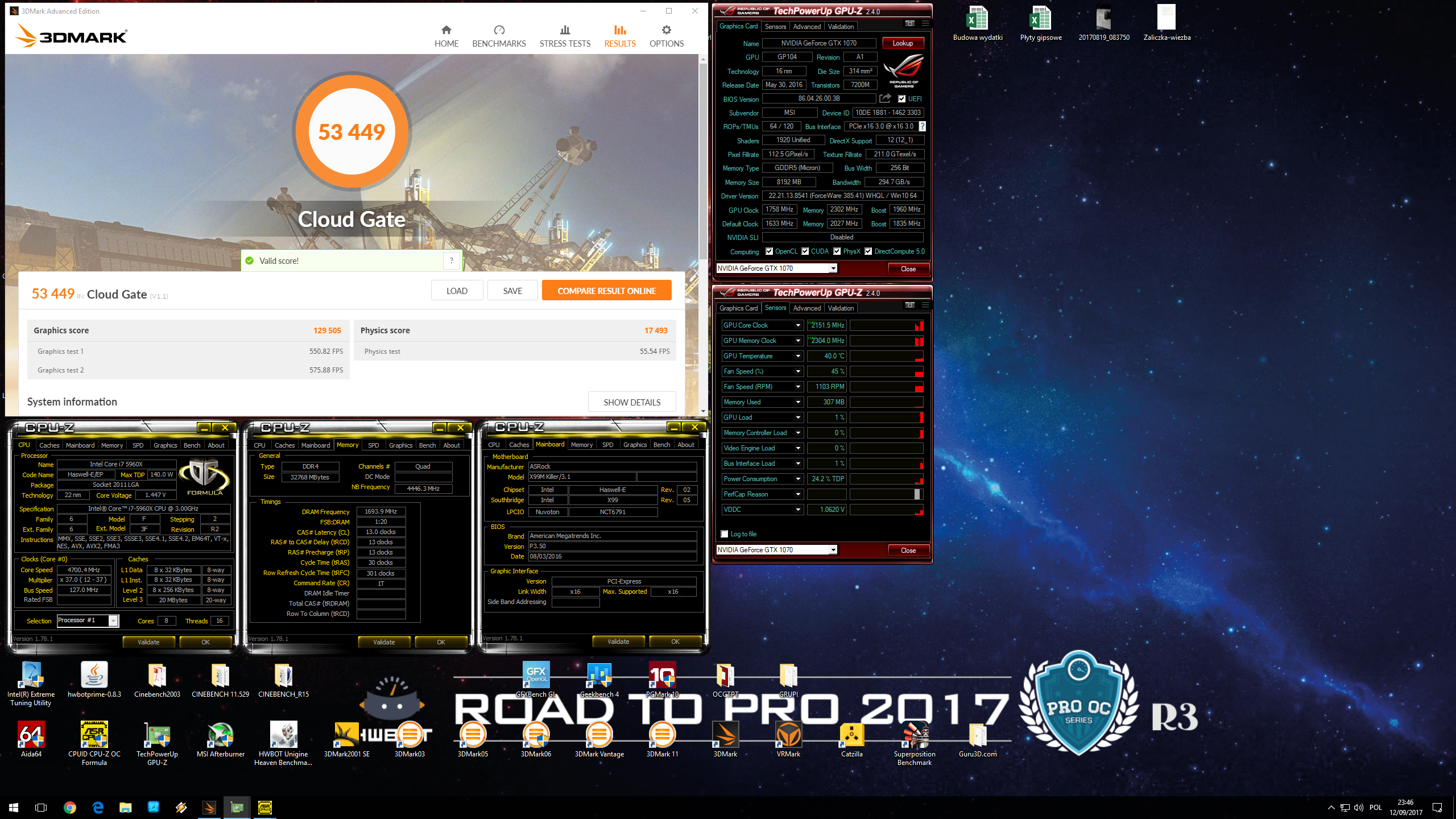Expand Fan Speed (%) sensor dropdown
The image size is (1456, 819).
(798, 371)
